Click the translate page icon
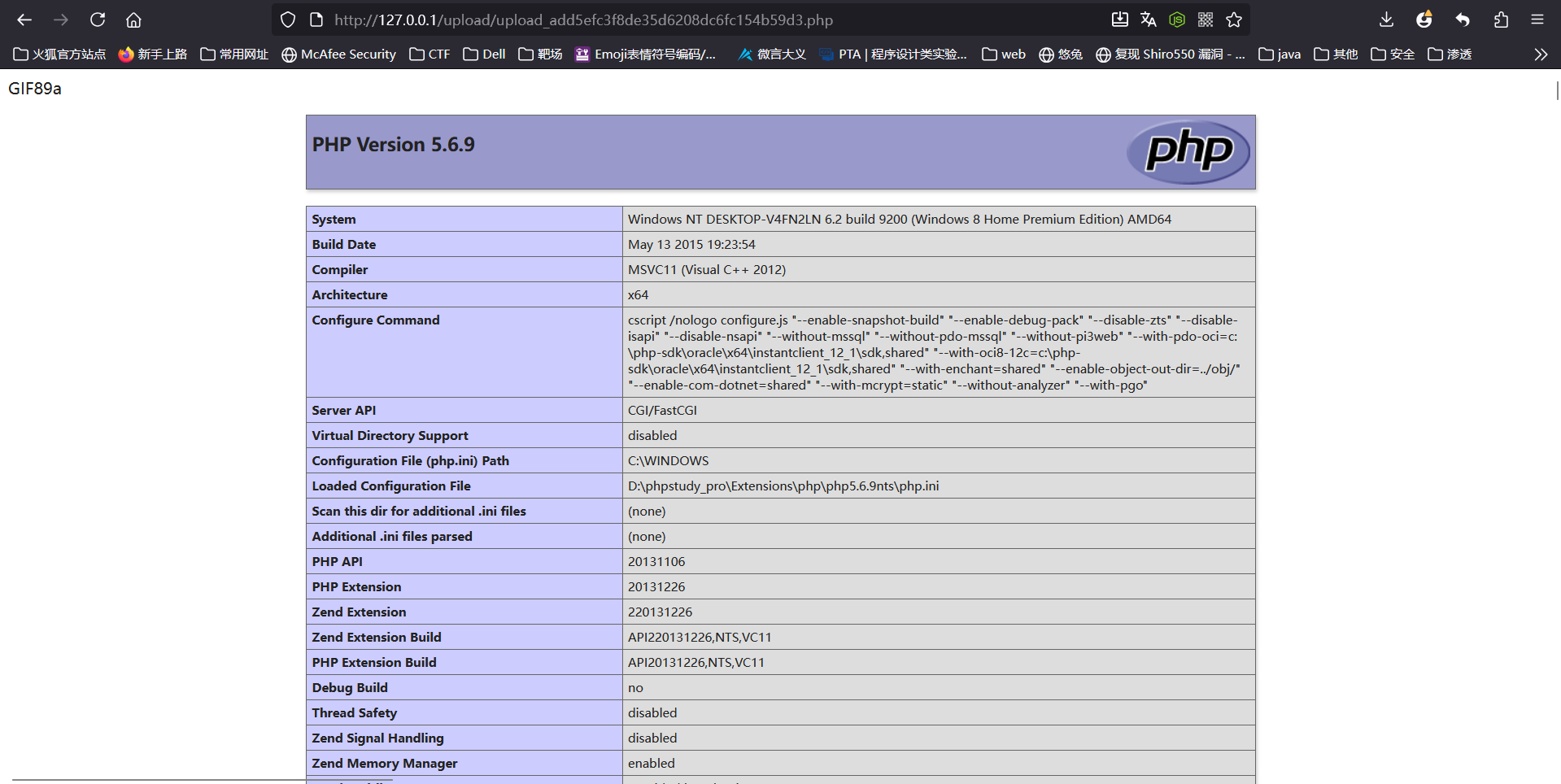Screen dimensions: 1561x784 (1149, 20)
